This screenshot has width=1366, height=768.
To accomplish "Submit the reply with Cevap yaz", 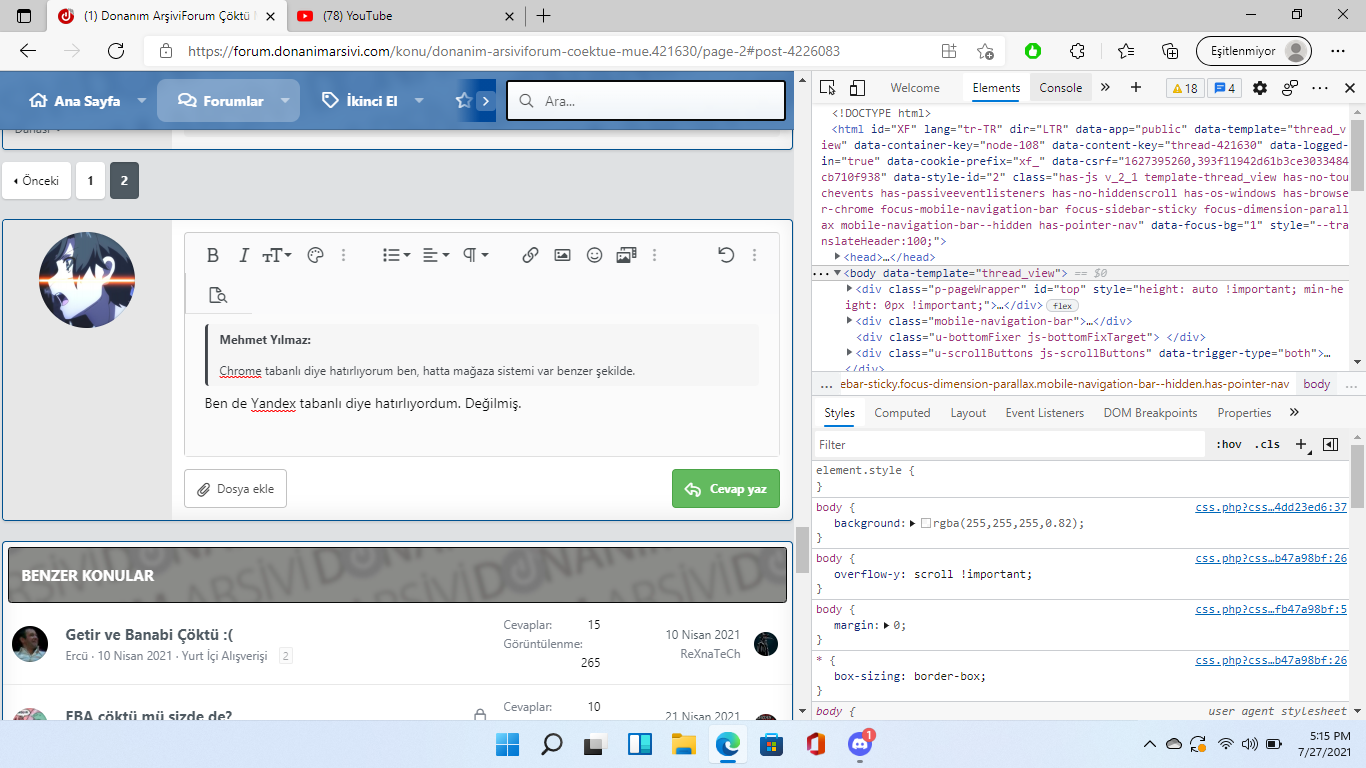I will tap(725, 489).
